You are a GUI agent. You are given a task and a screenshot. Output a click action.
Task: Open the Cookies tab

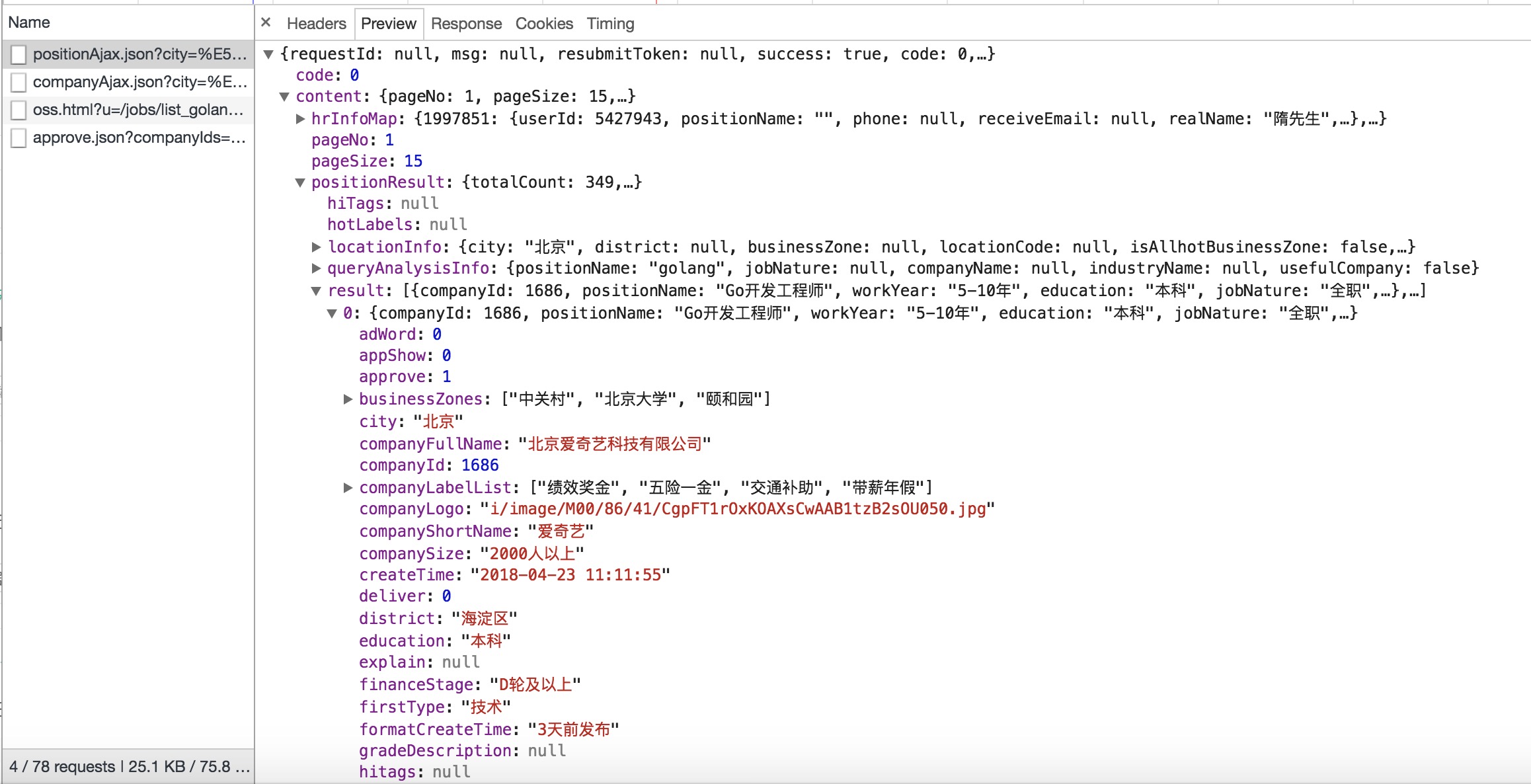coord(544,24)
